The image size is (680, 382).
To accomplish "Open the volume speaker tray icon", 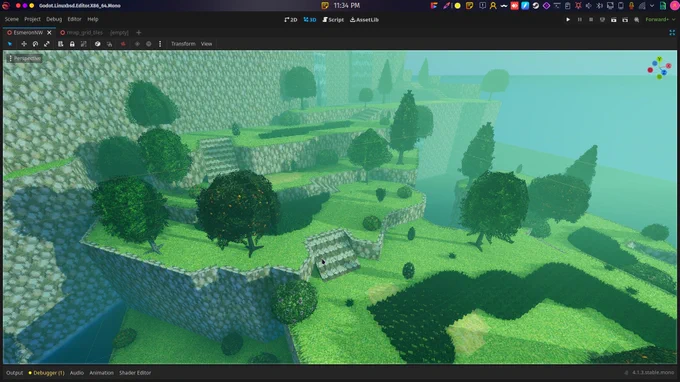I will tap(588, 6).
